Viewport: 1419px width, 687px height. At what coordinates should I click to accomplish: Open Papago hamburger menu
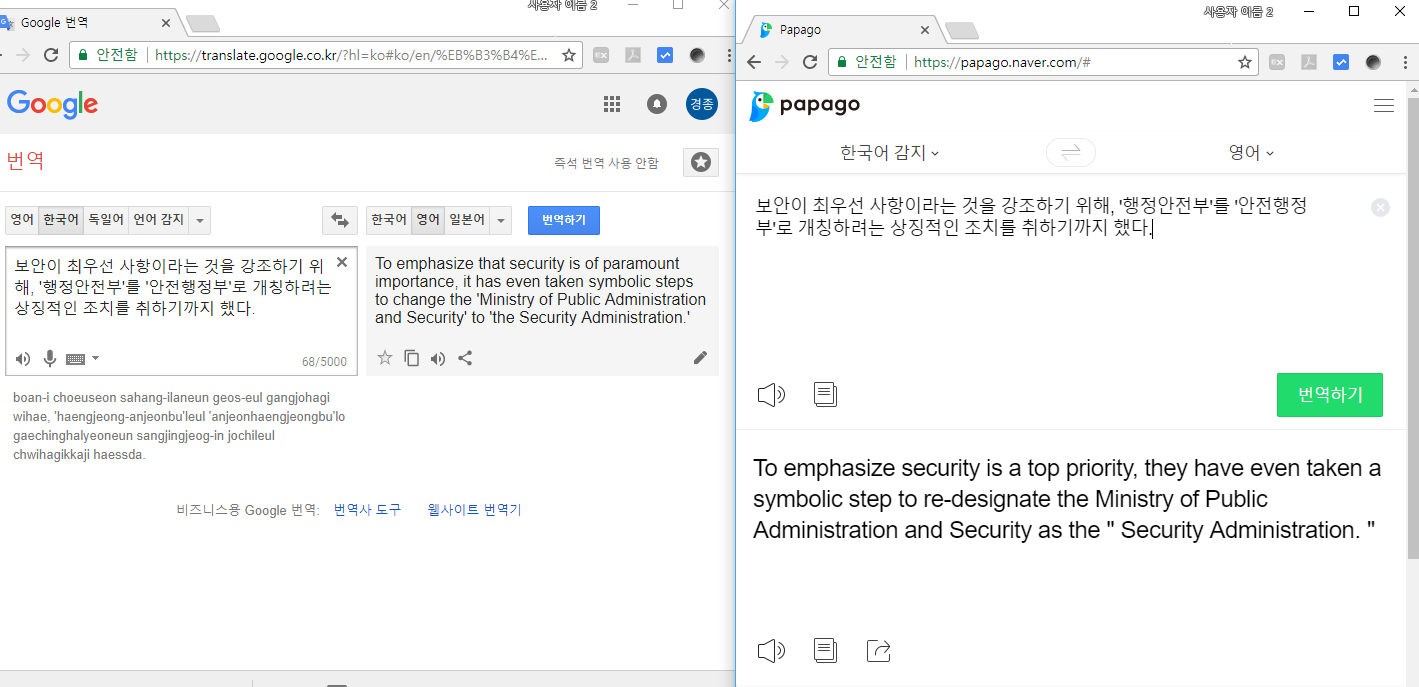(x=1384, y=105)
